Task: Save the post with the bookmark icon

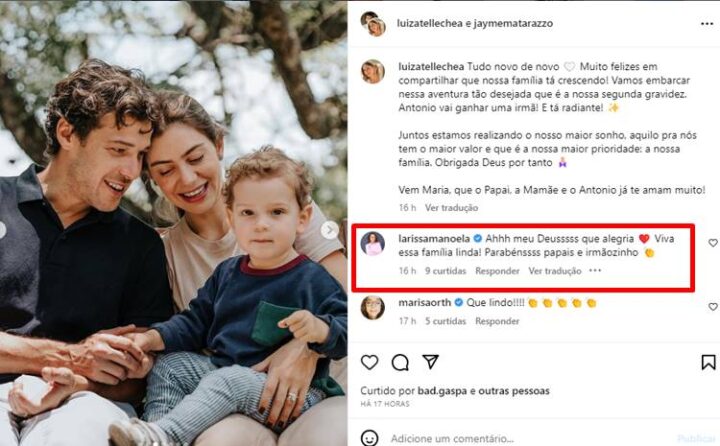Action: pos(708,362)
